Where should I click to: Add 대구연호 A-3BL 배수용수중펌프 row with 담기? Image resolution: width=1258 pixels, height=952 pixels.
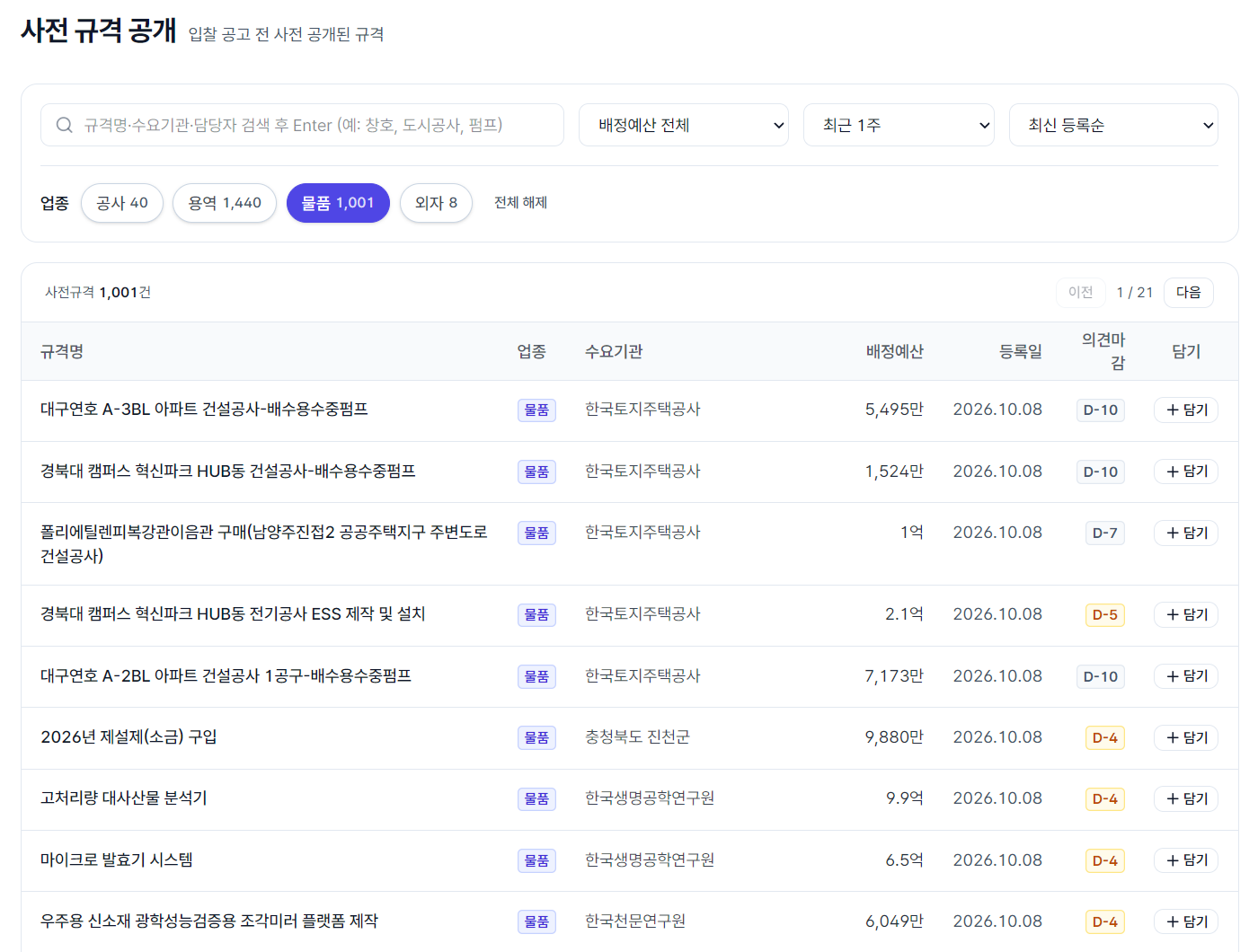coord(1186,410)
